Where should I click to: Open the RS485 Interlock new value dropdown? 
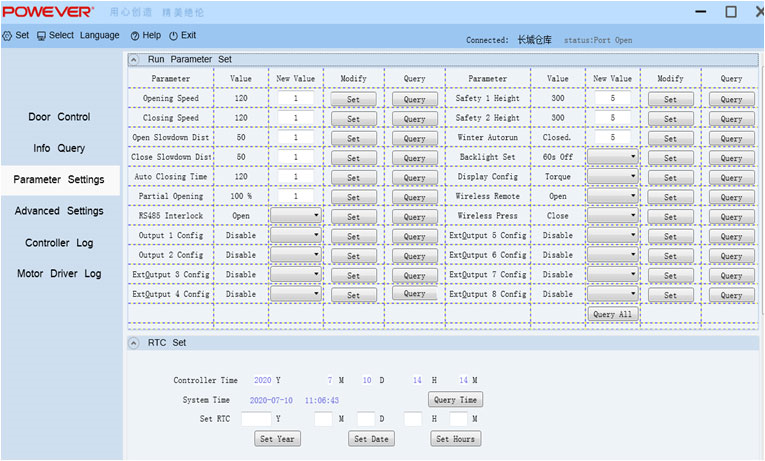click(x=295, y=216)
